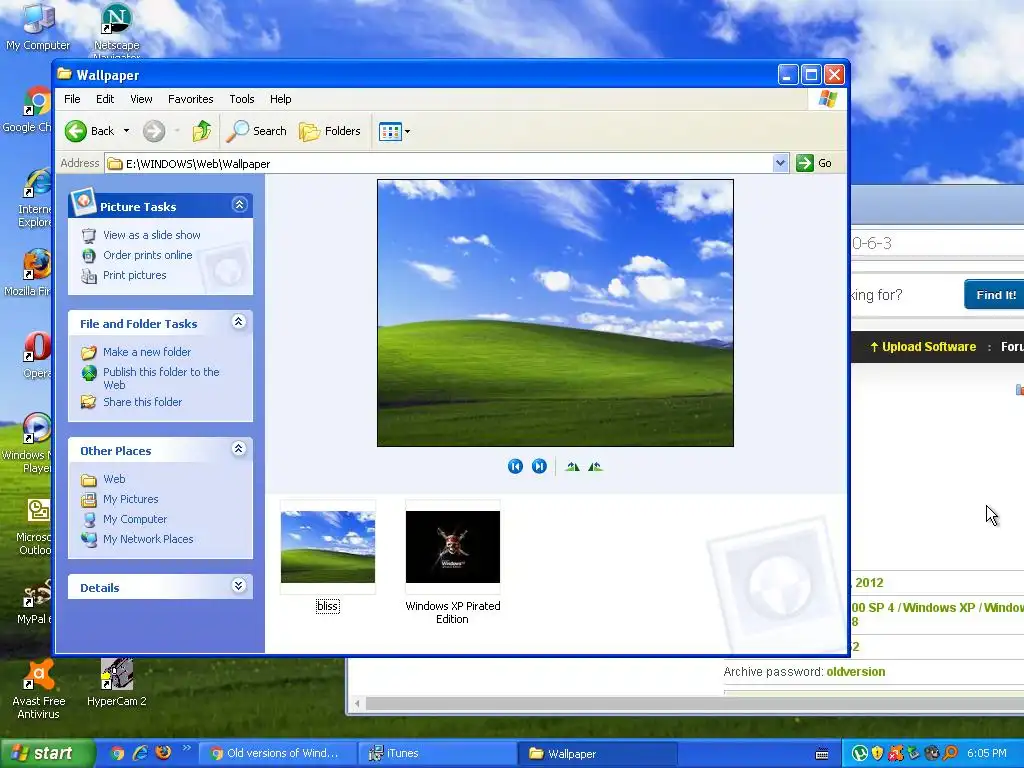Image resolution: width=1024 pixels, height=768 pixels.
Task: Expand the quick launch overflow chevron
Action: (186, 748)
